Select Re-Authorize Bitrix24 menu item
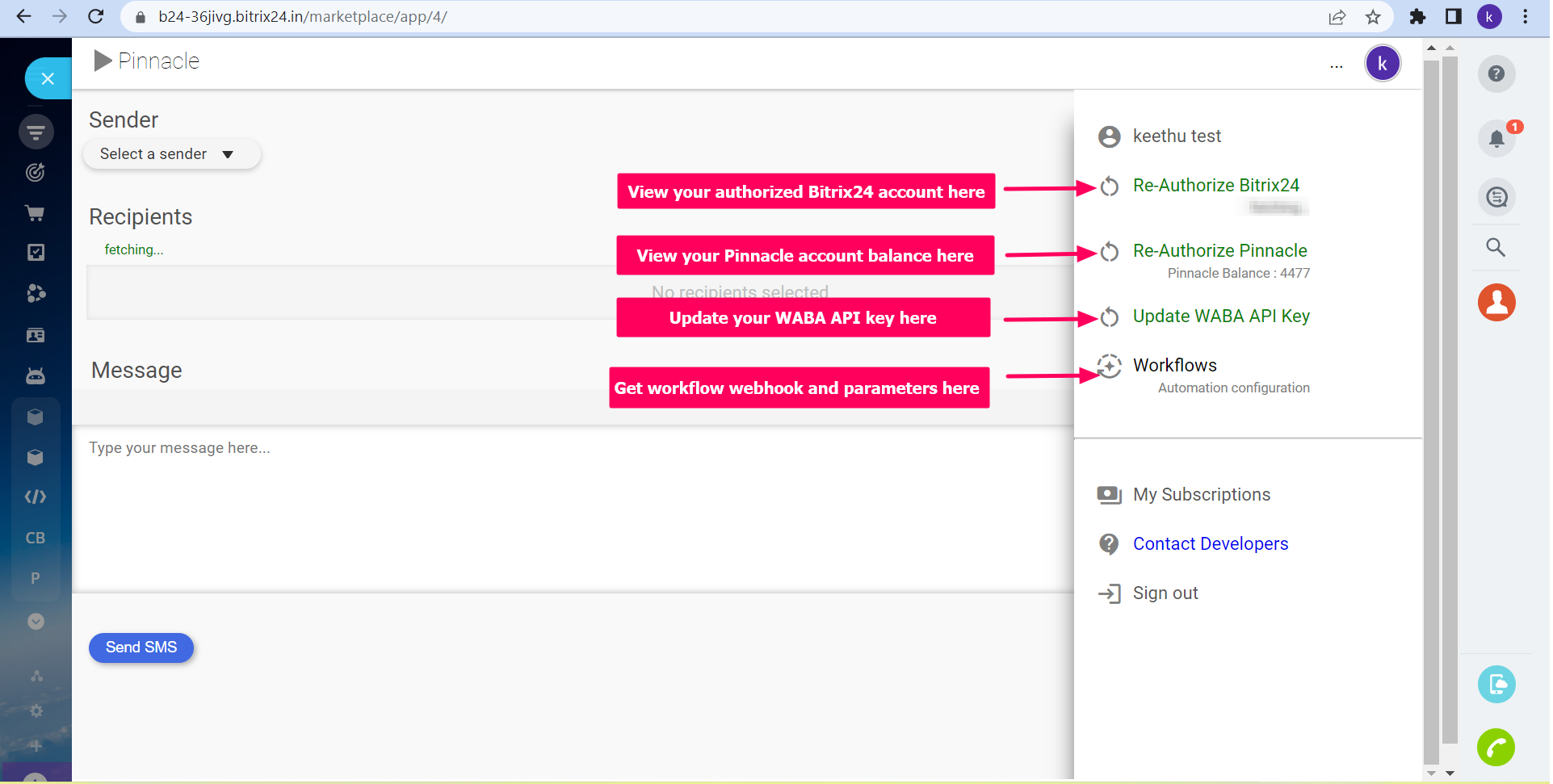 point(1215,186)
